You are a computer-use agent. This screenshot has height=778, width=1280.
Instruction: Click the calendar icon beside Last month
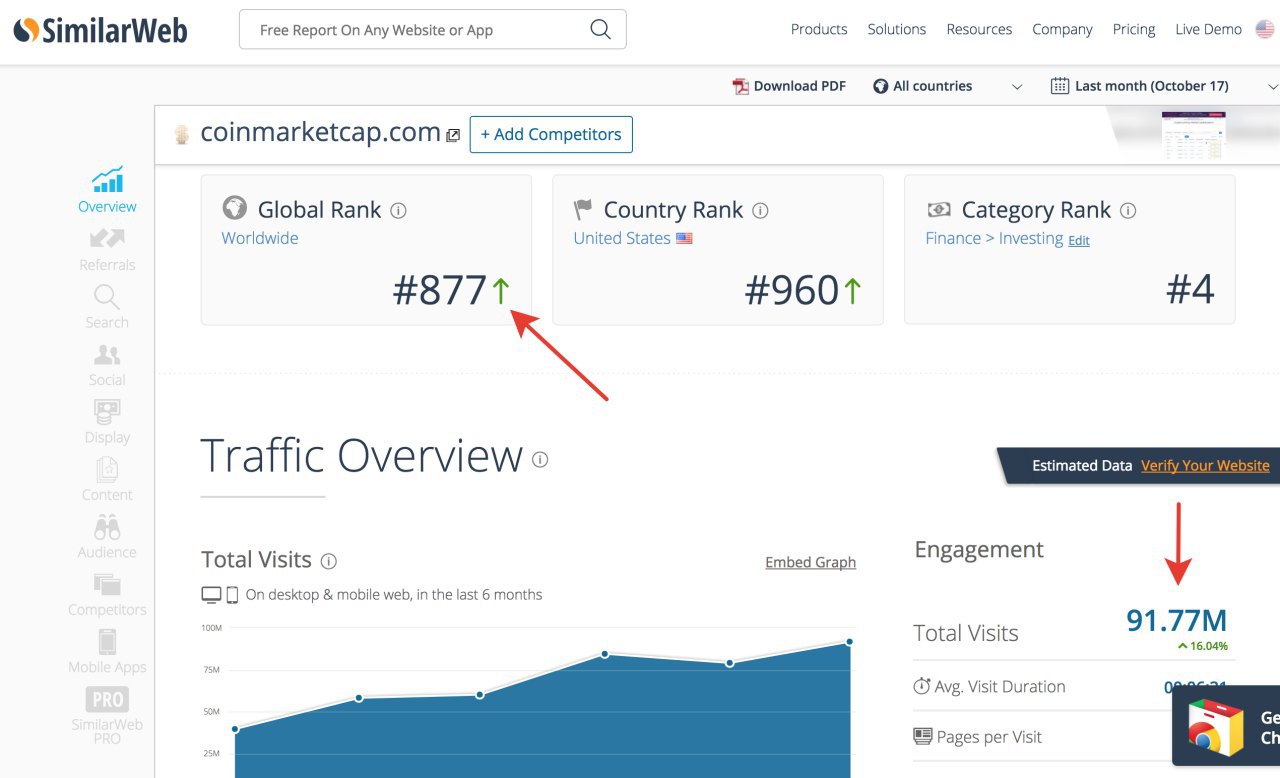tap(1060, 86)
